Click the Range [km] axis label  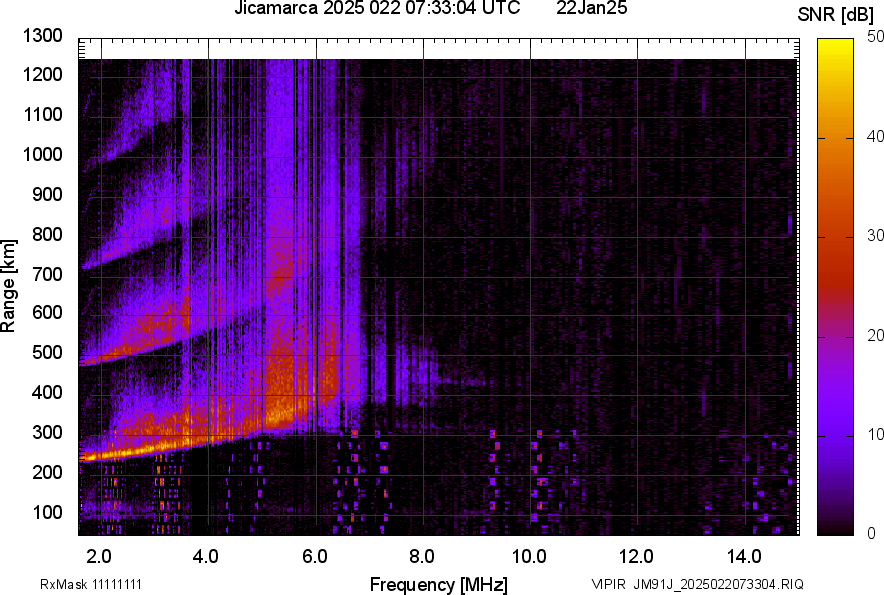(10, 286)
